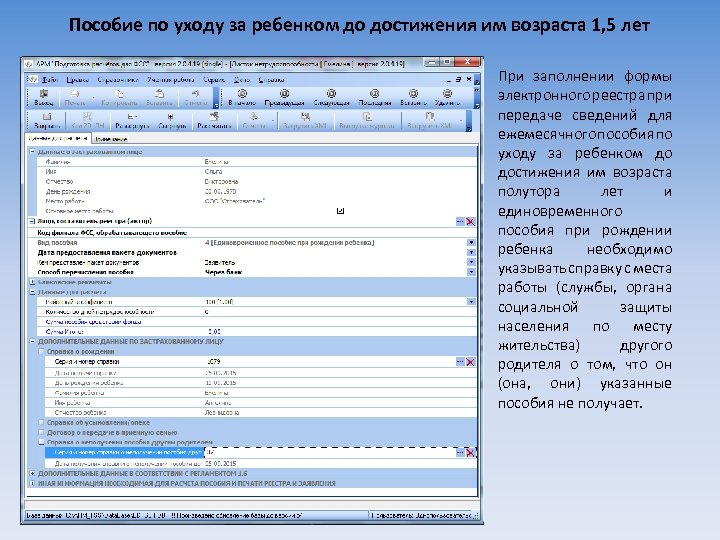Click the Отмена (undo) toolbar icon
Viewport: 720px width, 540px height.
196,97
